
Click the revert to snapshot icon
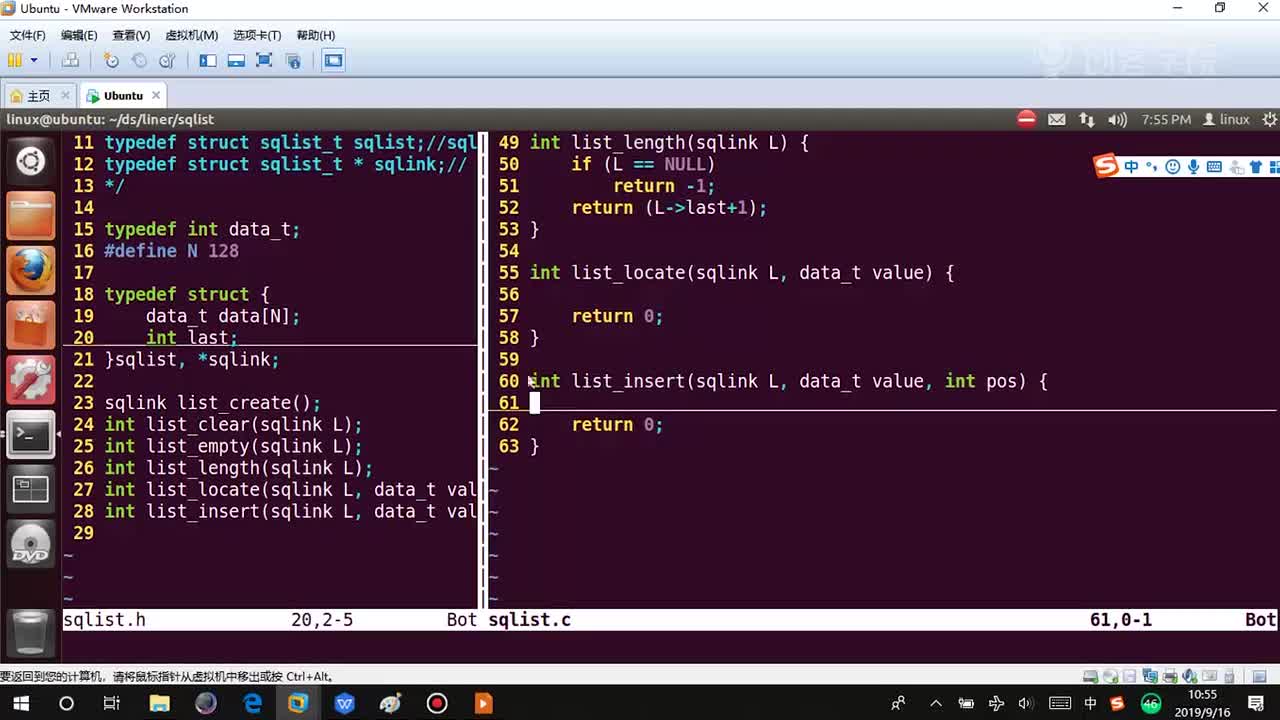139,60
